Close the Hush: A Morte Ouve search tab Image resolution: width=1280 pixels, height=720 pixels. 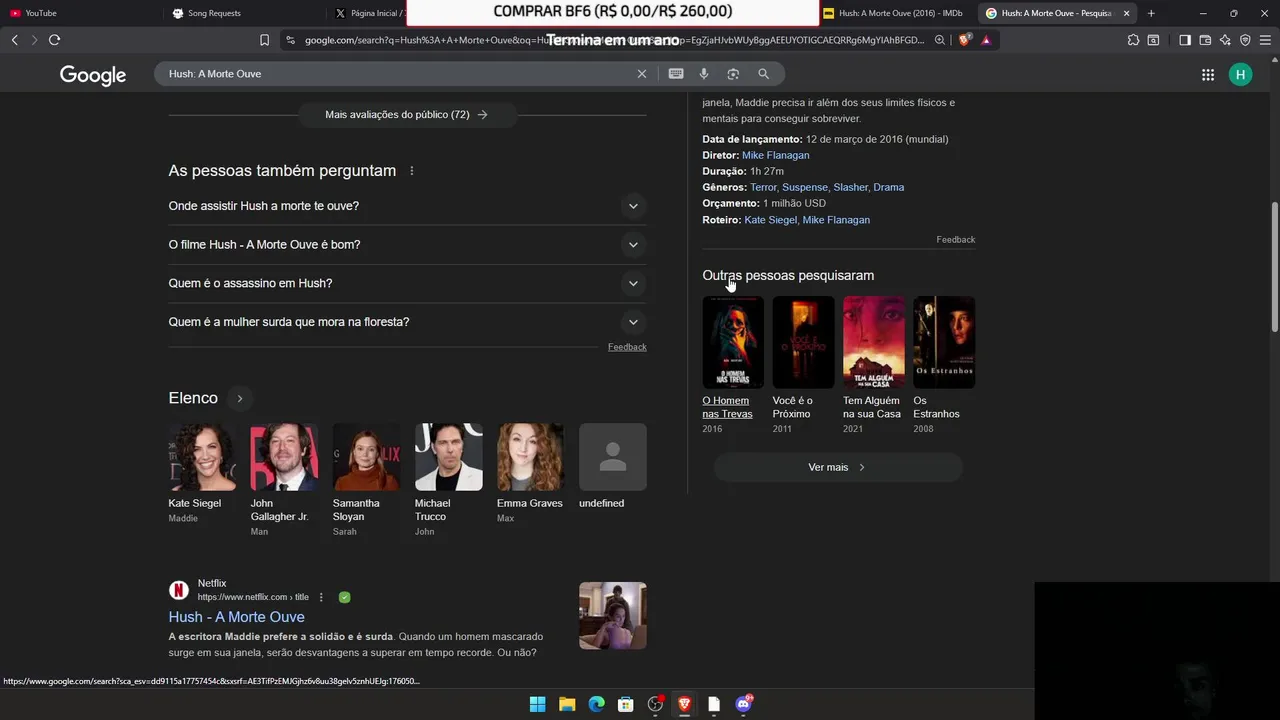coord(1126,13)
